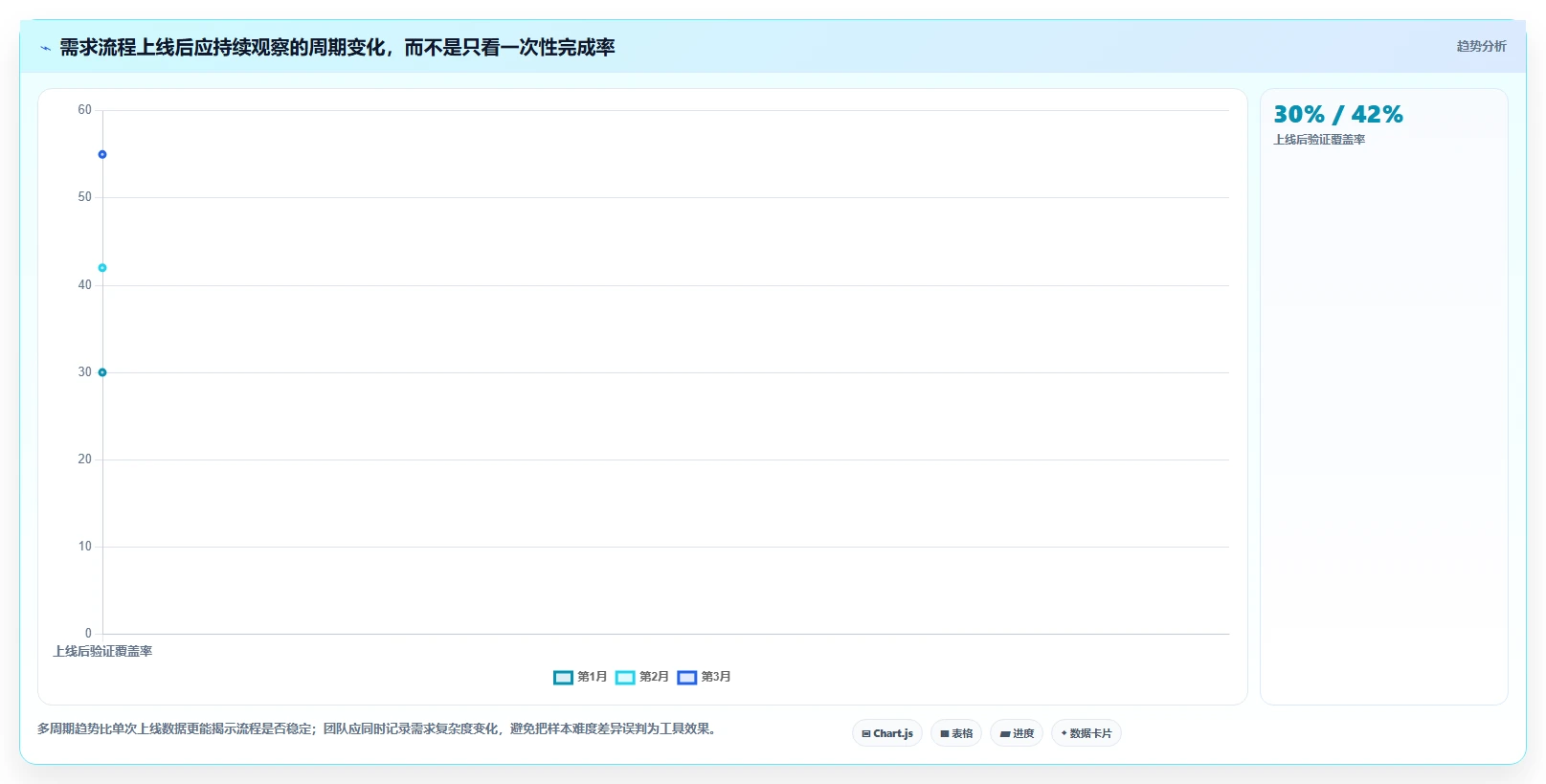Image resolution: width=1546 pixels, height=784 pixels.
Task: Click the 进度 chip icon
Action: pos(1005,734)
